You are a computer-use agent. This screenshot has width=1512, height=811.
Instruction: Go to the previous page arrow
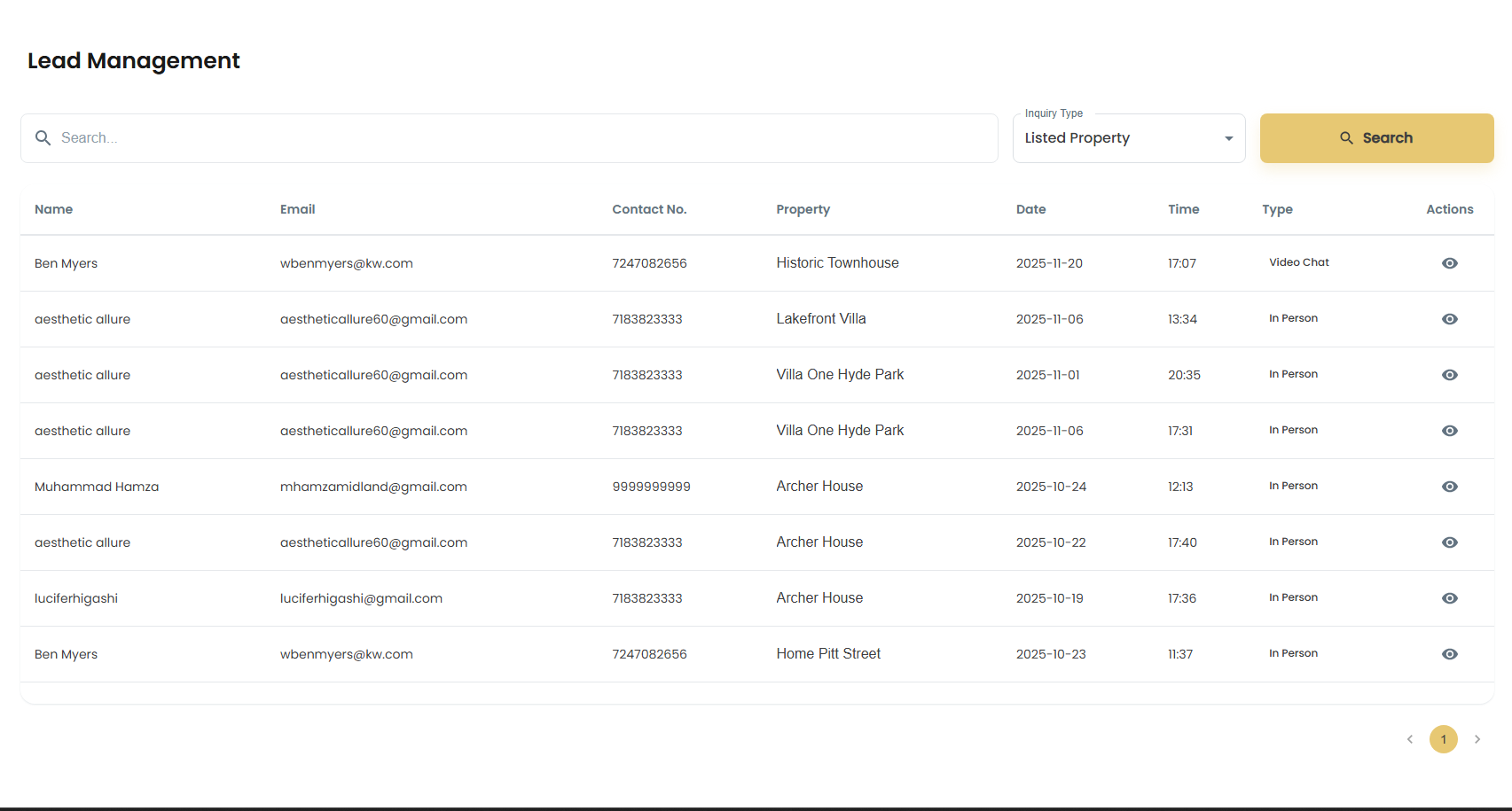coord(1409,739)
